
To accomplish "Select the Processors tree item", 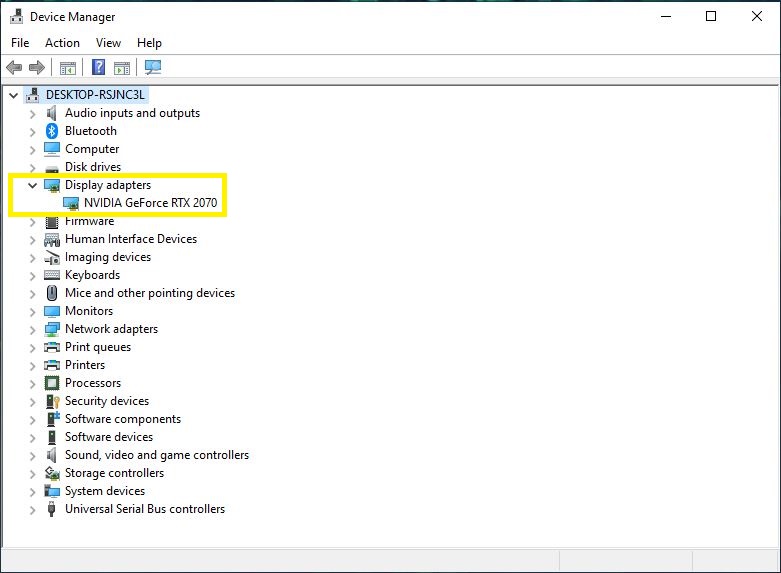I will [x=93, y=383].
